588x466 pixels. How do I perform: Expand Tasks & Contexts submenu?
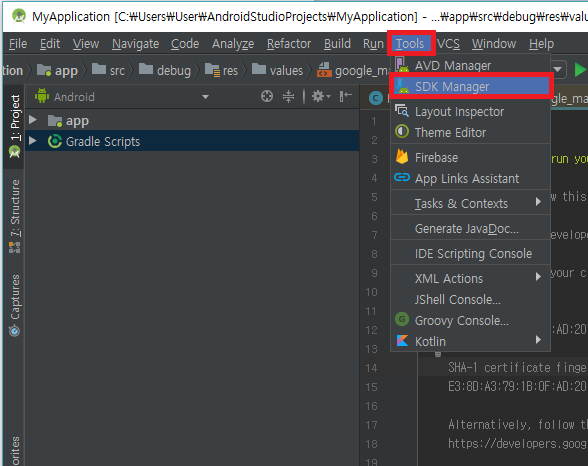coord(470,203)
